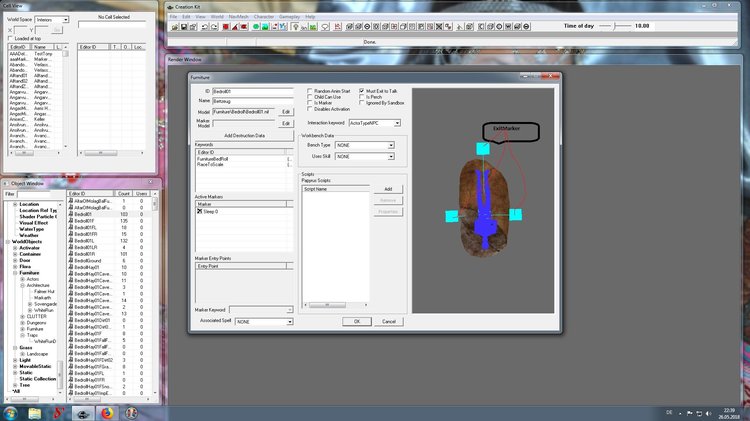Image resolution: width=750 pixels, height=421 pixels.
Task: Click the speech bubble toolbar icon
Action: click(325, 27)
